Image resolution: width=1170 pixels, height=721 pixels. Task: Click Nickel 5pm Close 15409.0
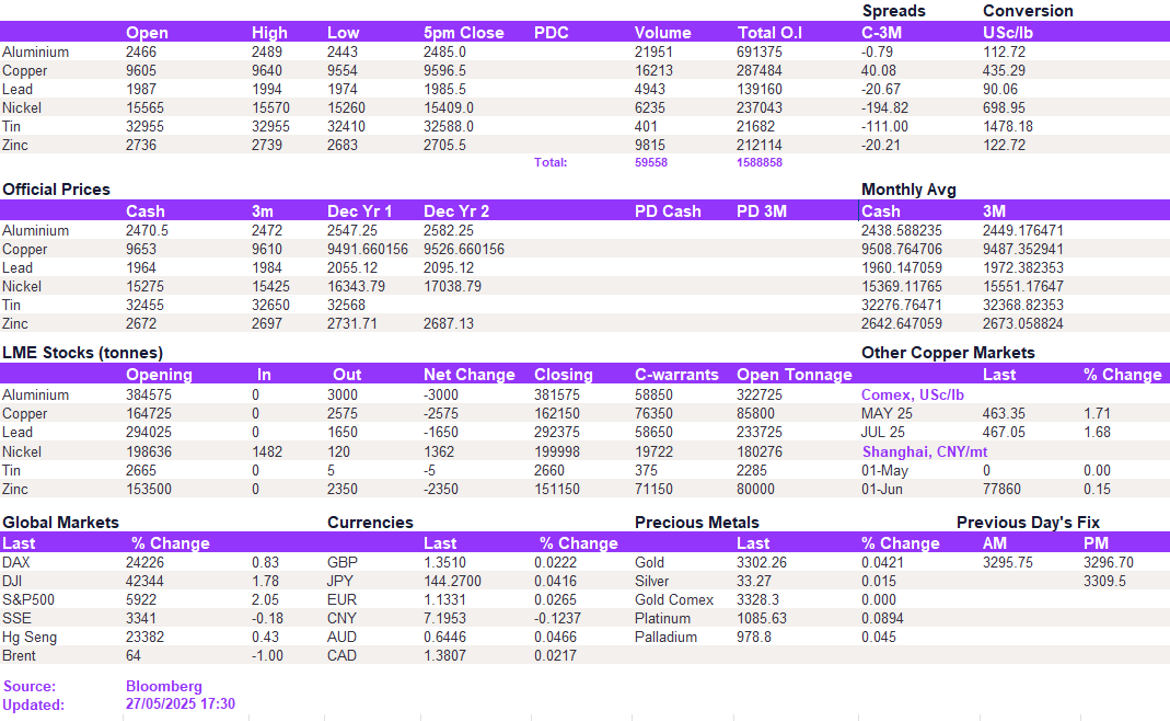[x=448, y=108]
